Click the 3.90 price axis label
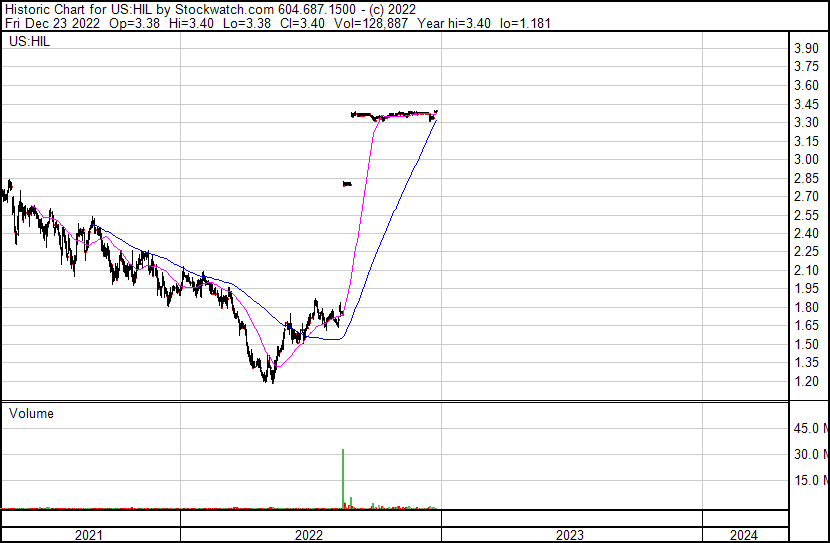 tap(805, 49)
